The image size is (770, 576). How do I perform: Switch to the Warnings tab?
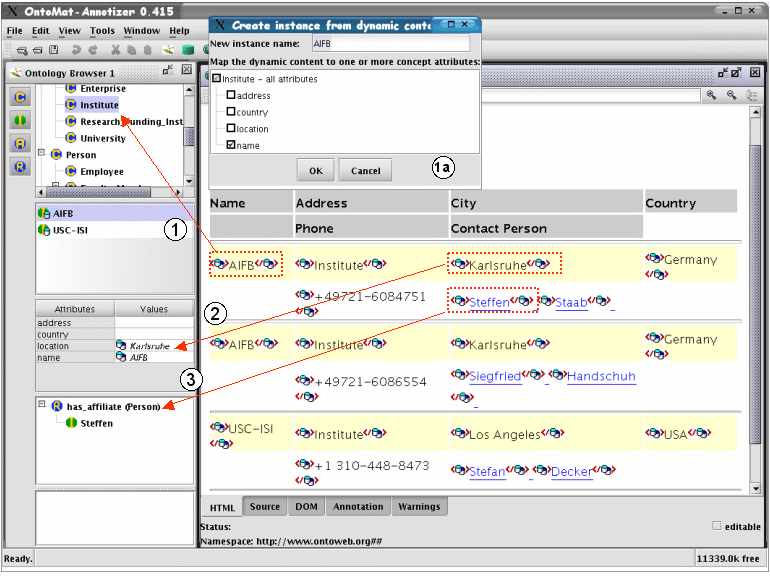419,507
